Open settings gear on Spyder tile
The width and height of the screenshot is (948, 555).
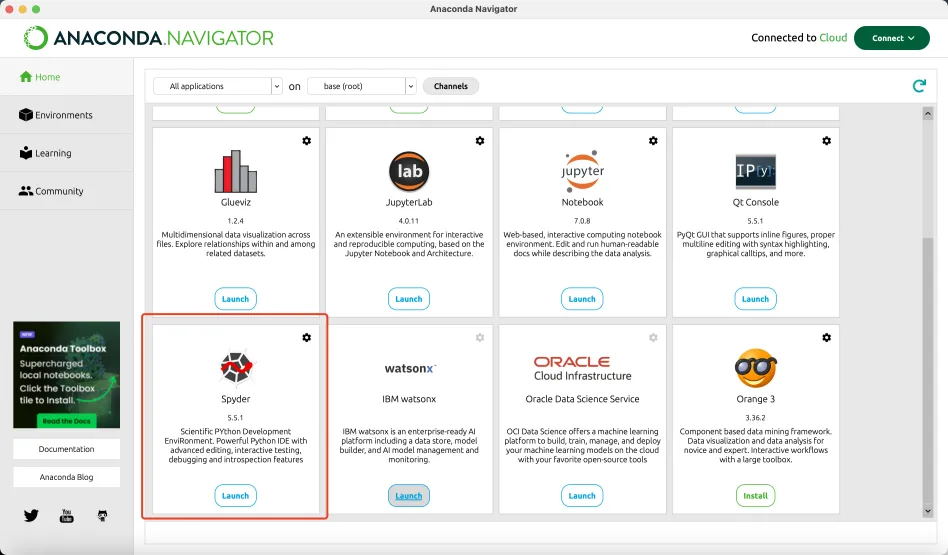point(307,337)
